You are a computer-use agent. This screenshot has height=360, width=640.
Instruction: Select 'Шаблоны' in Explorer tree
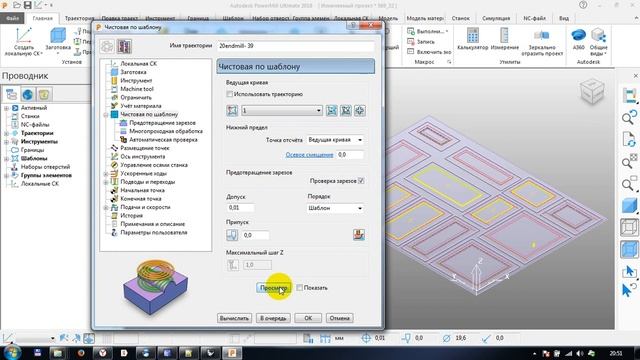point(34,158)
